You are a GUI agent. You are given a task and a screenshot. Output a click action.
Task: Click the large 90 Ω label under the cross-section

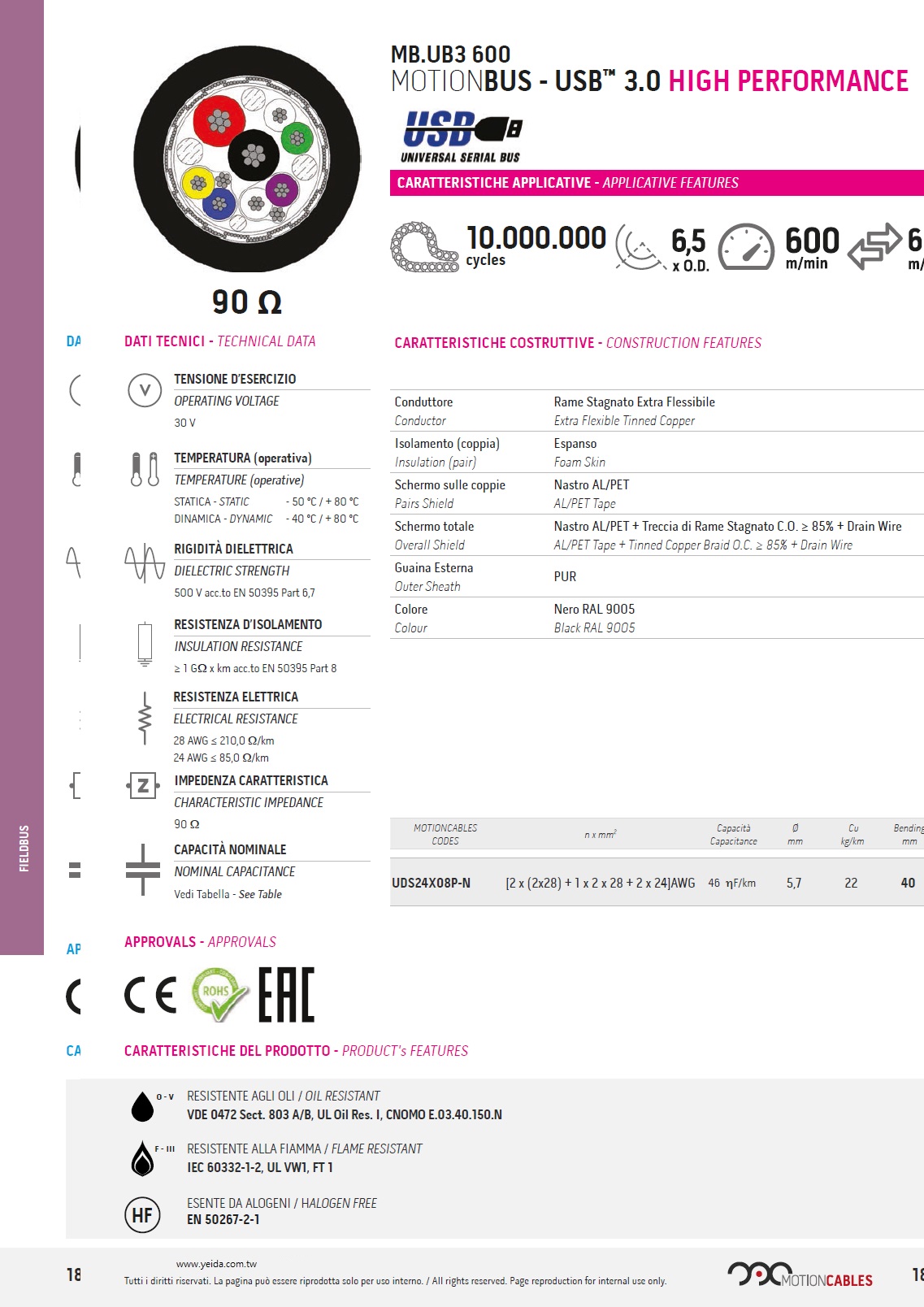point(247,302)
